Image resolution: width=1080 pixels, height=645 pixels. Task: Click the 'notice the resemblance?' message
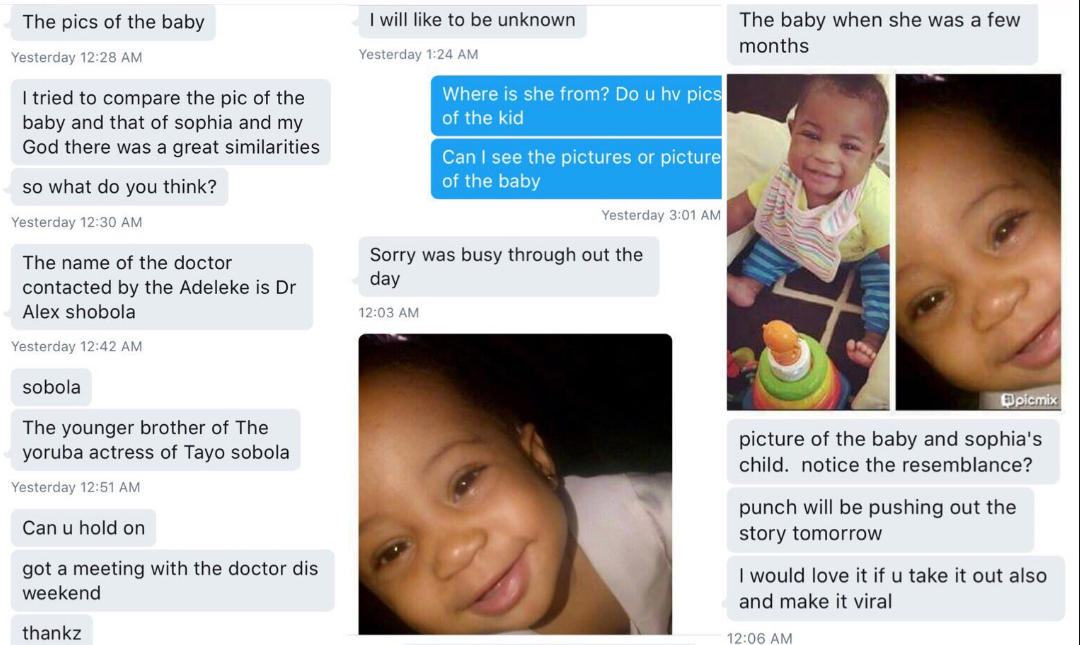coord(893,451)
